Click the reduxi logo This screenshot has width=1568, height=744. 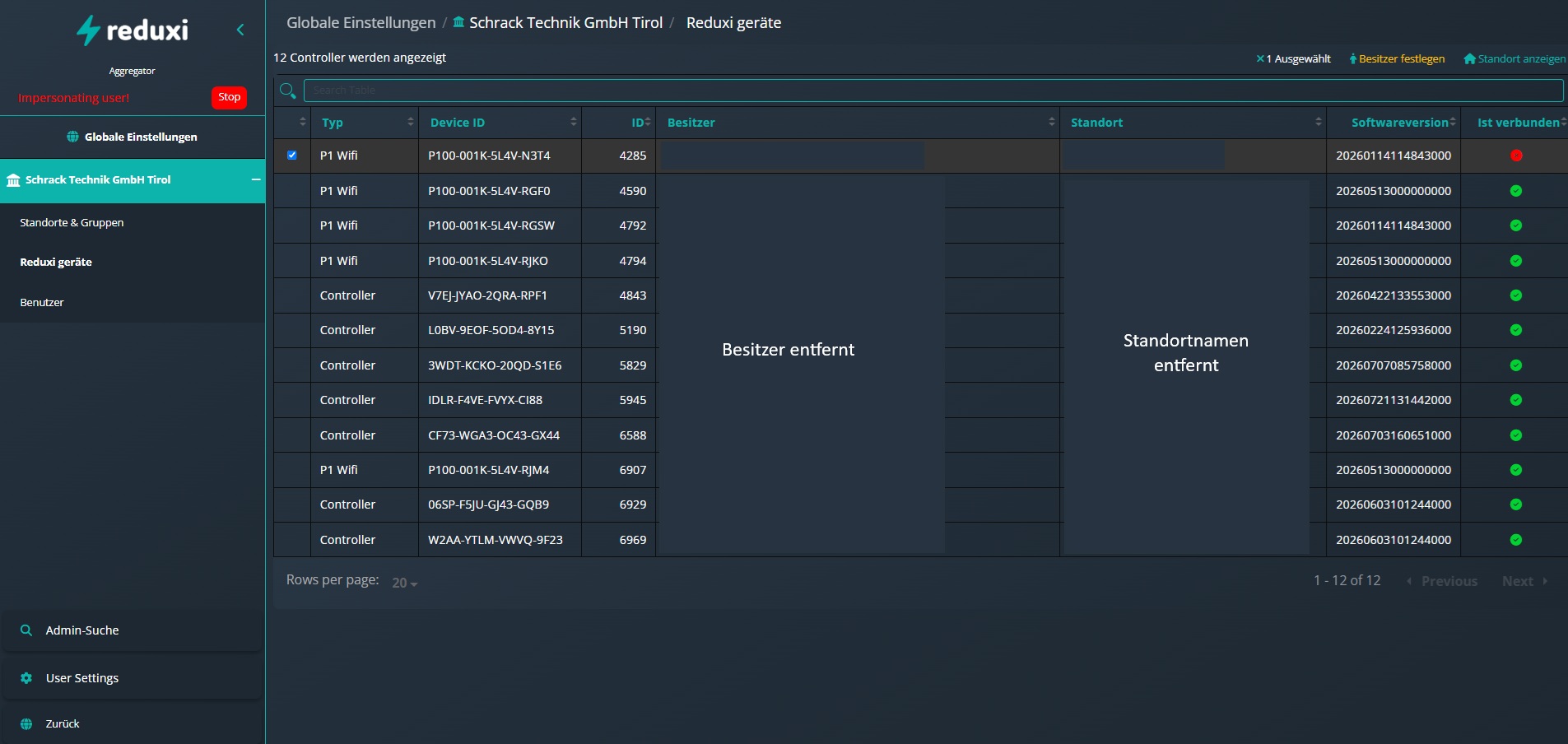click(132, 30)
